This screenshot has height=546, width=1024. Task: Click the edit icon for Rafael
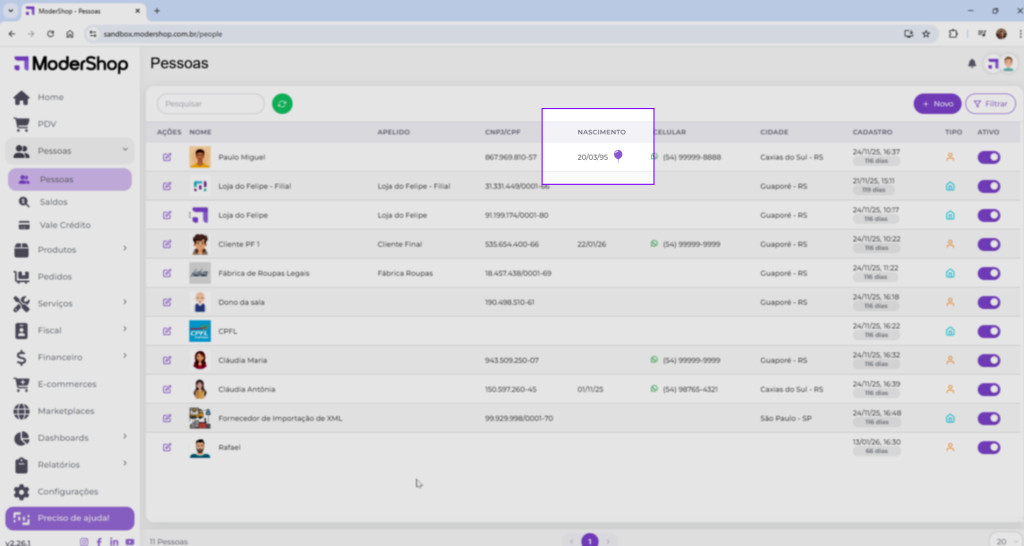click(x=167, y=448)
